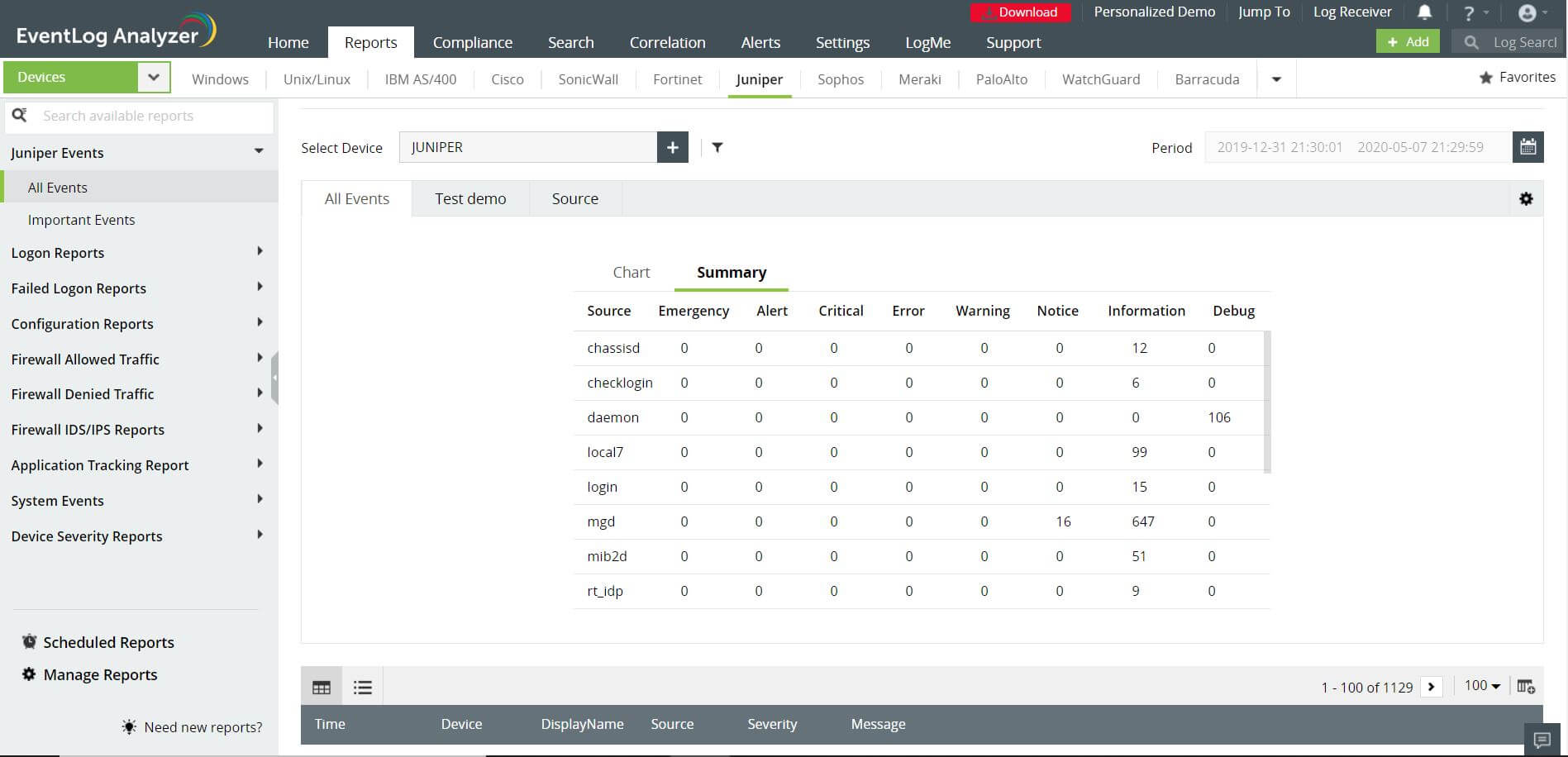
Task: Click the Log Search magnifier icon
Action: [x=1471, y=42]
